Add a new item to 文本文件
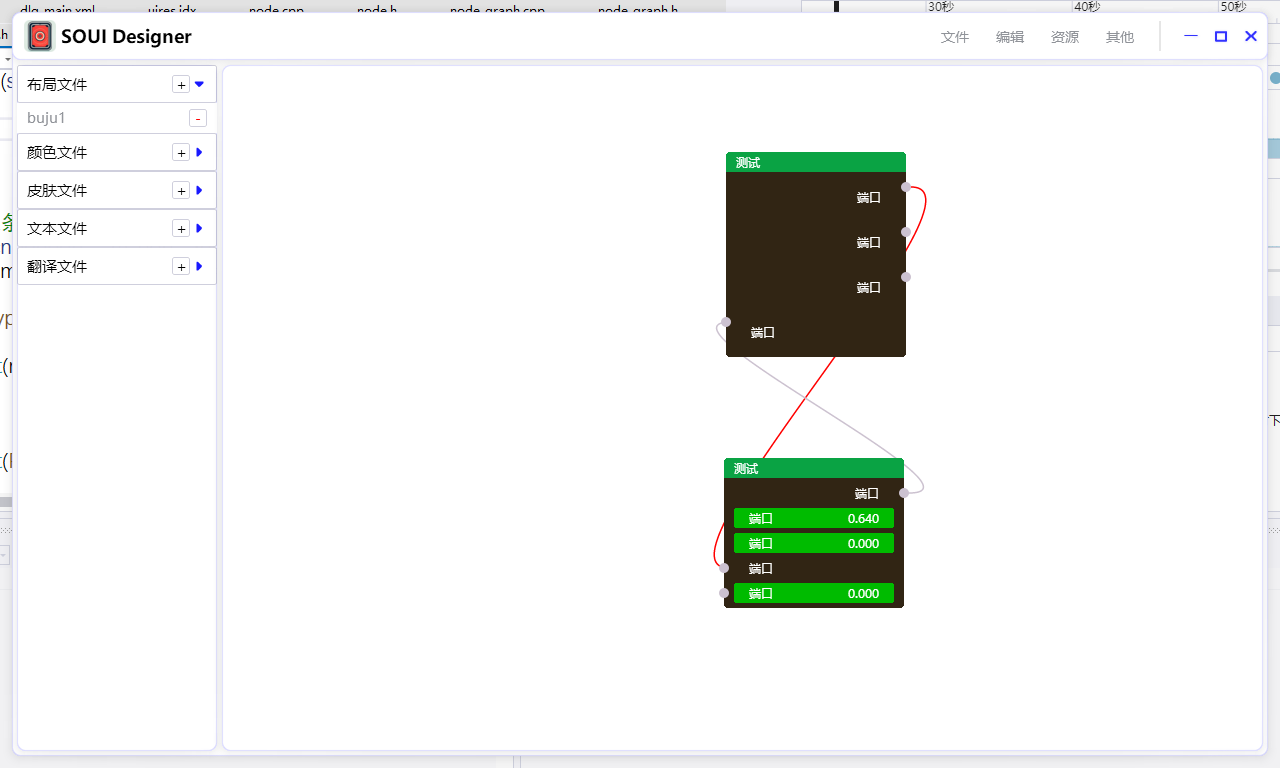The width and height of the screenshot is (1280, 768). [x=181, y=229]
